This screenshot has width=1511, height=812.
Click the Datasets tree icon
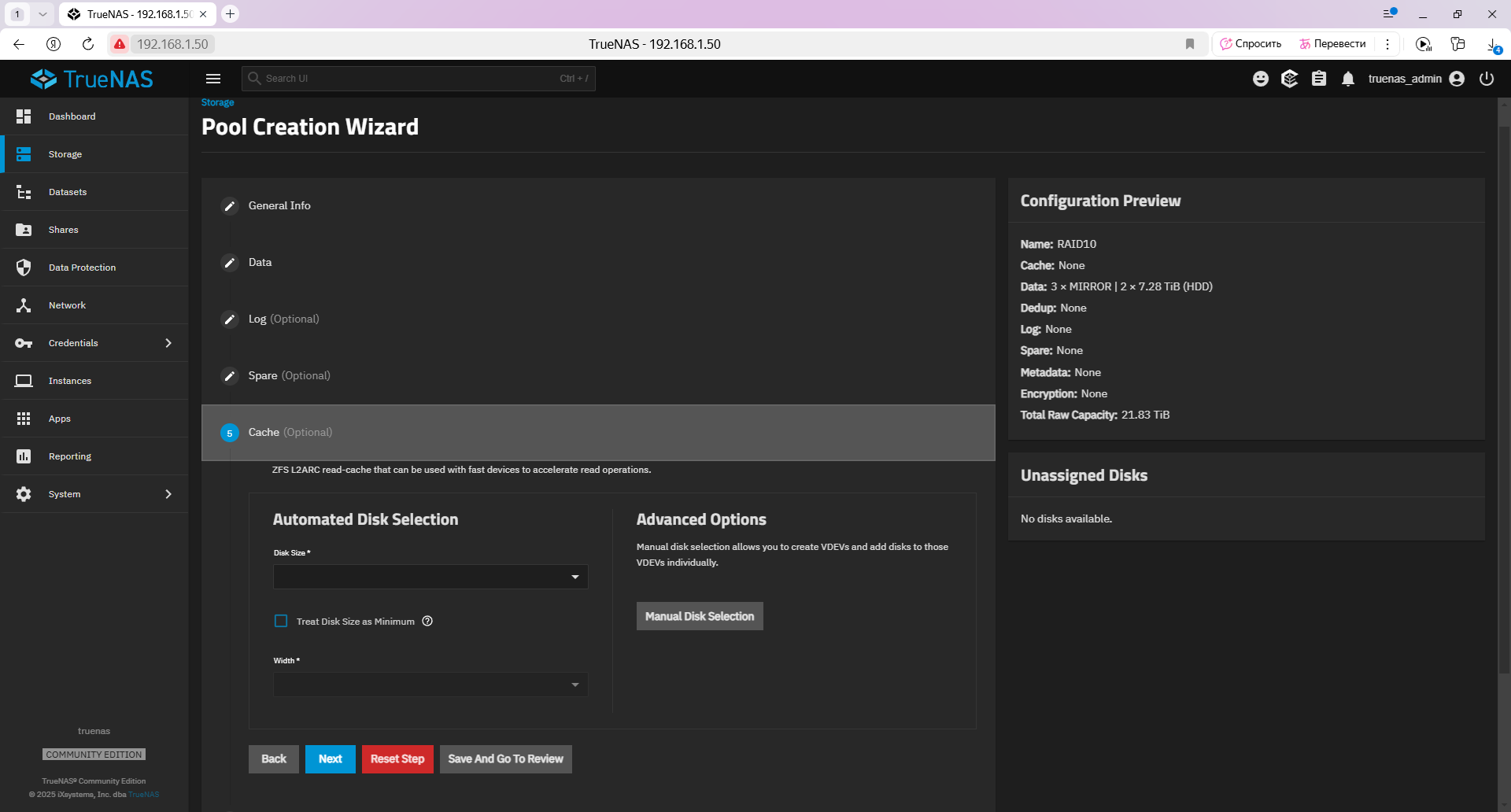(x=24, y=192)
